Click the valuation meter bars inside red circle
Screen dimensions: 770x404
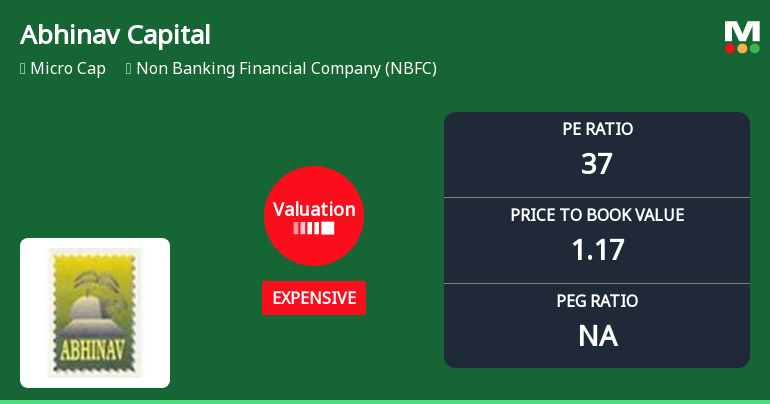click(314, 228)
